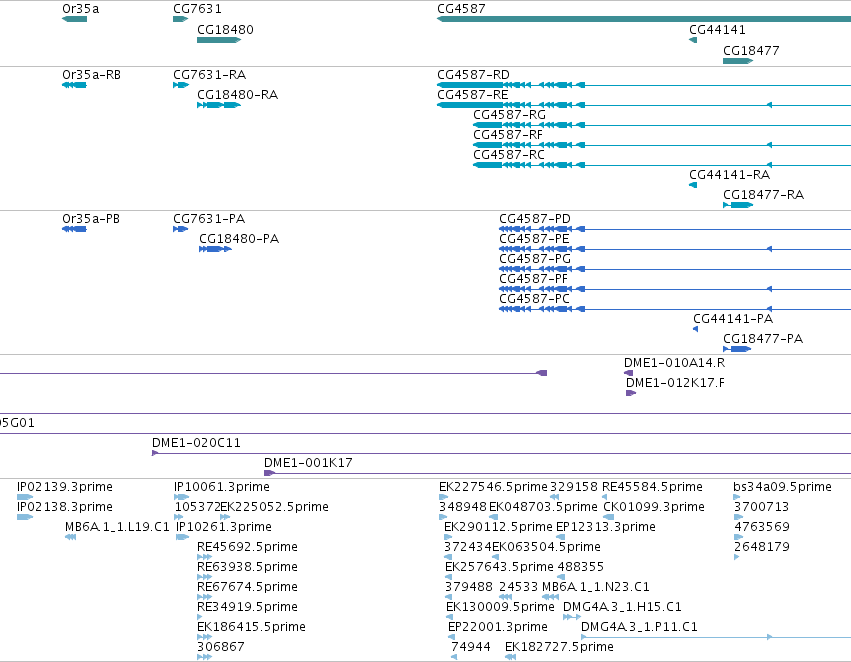Image resolution: width=851 pixels, height=662 pixels.
Task: Select EST MB6A.1_1.L19.C1
Action: coord(70,537)
